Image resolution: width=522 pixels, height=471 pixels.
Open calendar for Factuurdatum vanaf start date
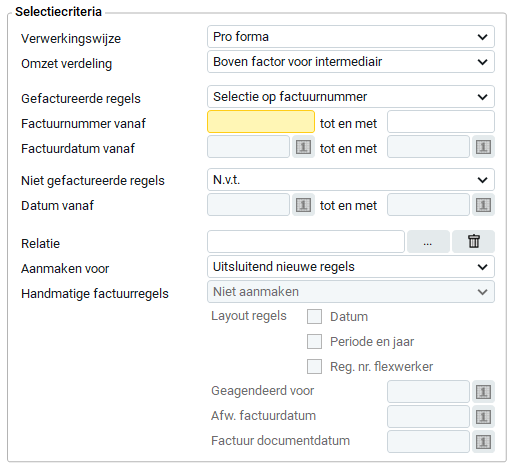pyautogui.click(x=303, y=147)
